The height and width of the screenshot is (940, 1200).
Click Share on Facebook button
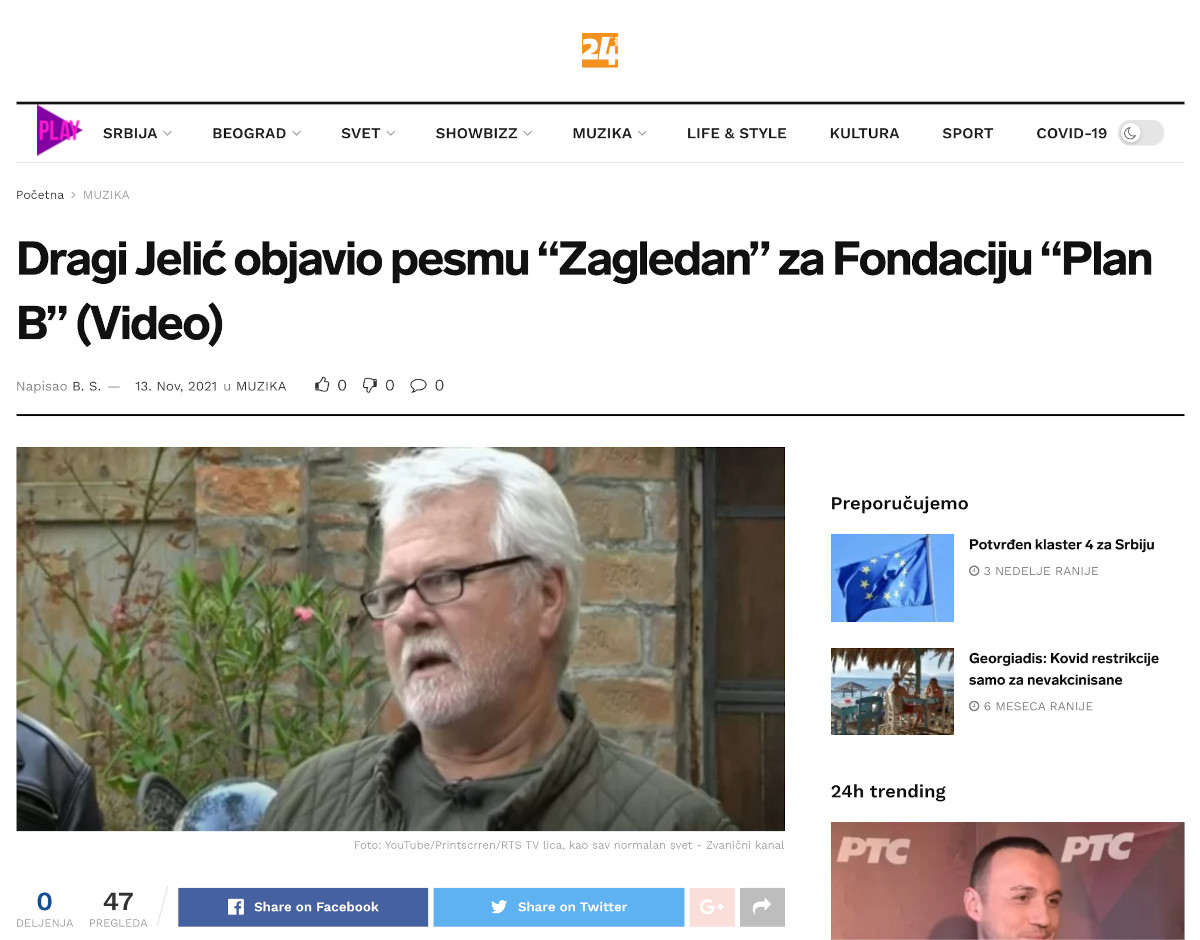303,907
